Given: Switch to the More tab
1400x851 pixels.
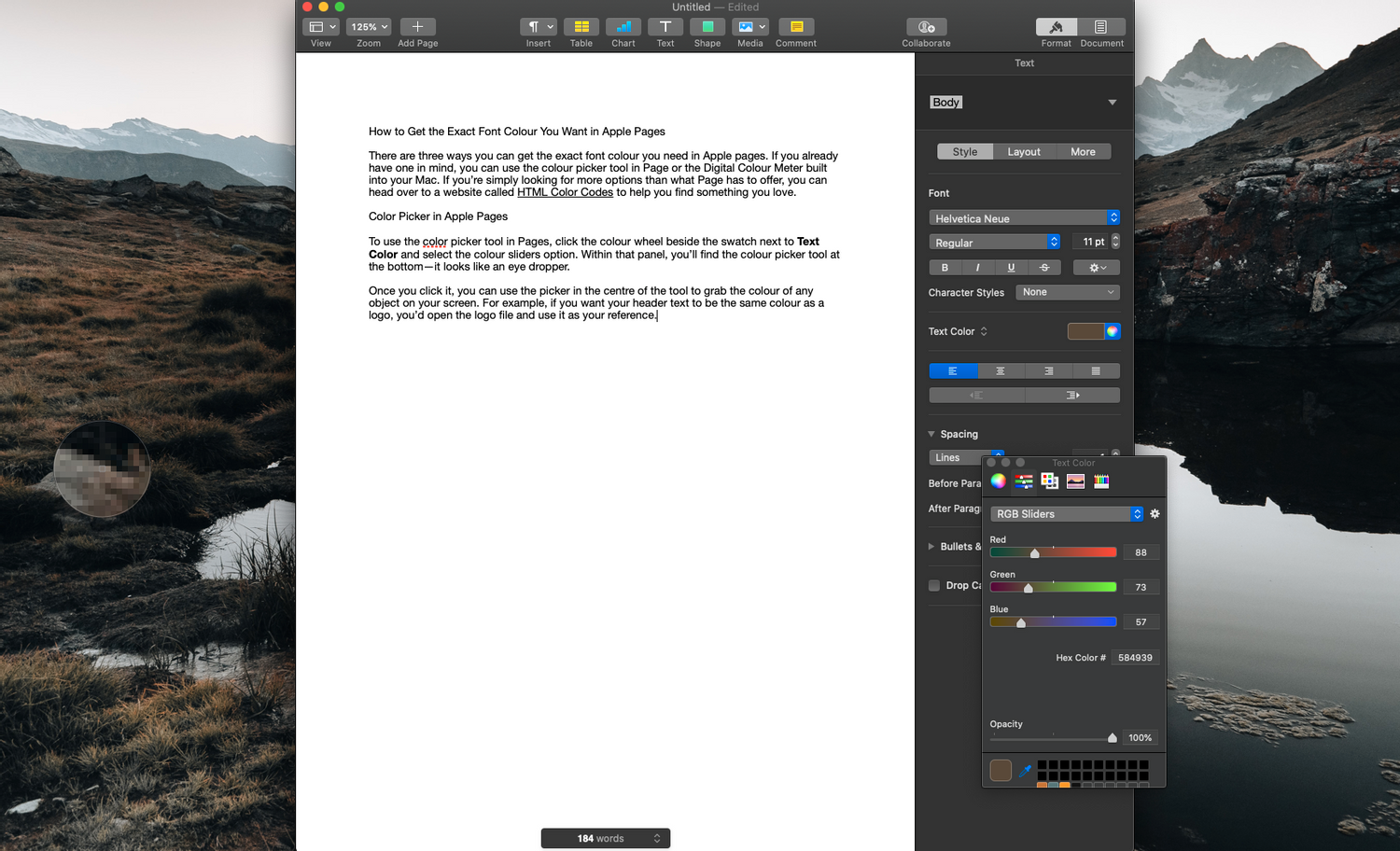Looking at the screenshot, I should click(1083, 151).
